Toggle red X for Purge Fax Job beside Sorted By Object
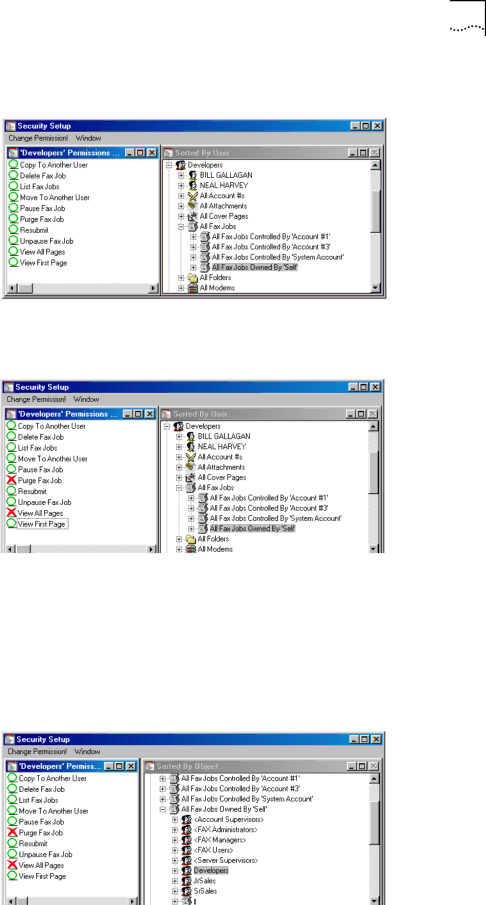 click(x=12, y=833)
